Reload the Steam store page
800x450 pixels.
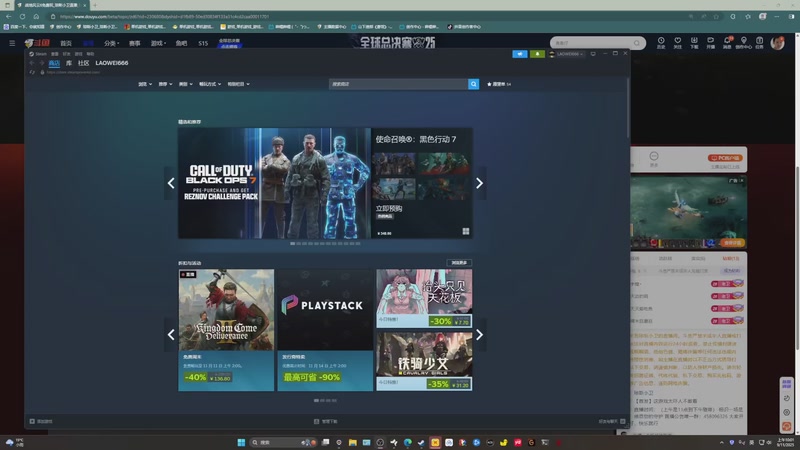tap(32, 72)
